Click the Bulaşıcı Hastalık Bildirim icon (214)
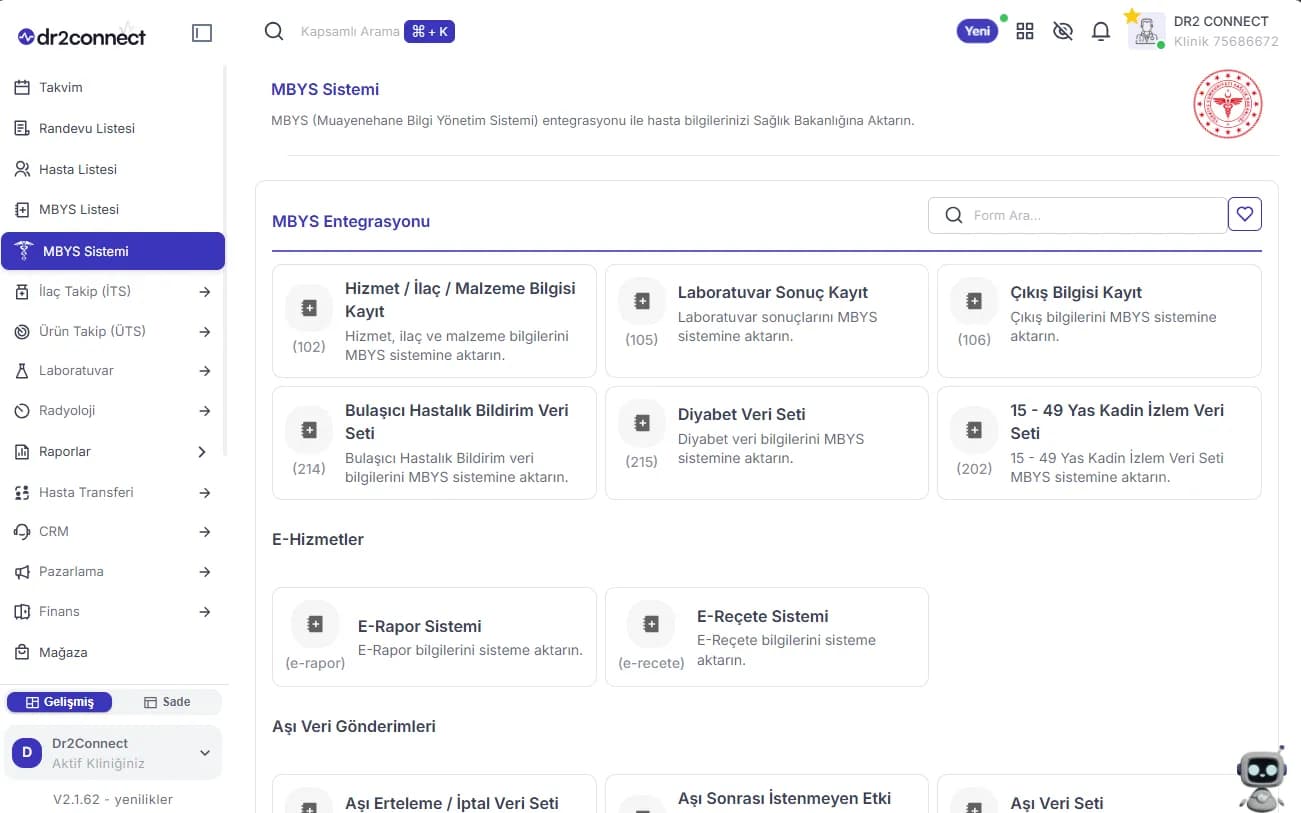Screen dimensions: 1301x813 pyautogui.click(x=309, y=430)
